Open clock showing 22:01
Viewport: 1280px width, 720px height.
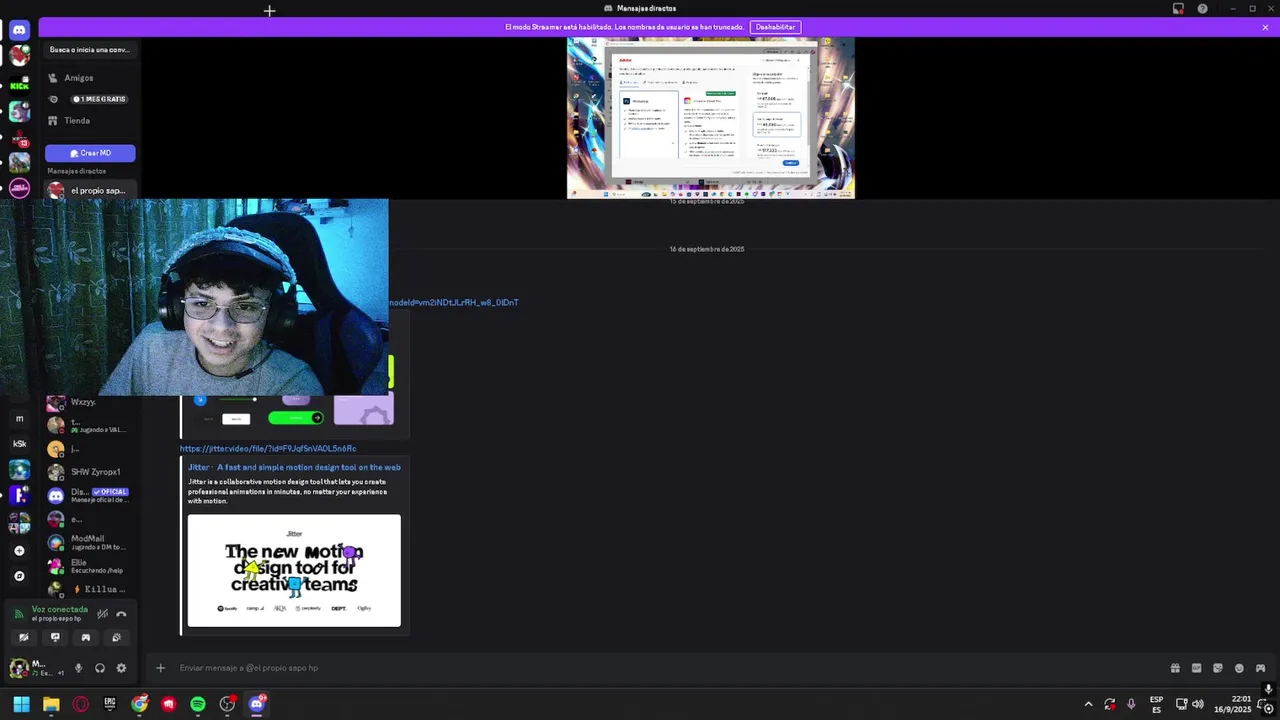pyautogui.click(x=1233, y=704)
